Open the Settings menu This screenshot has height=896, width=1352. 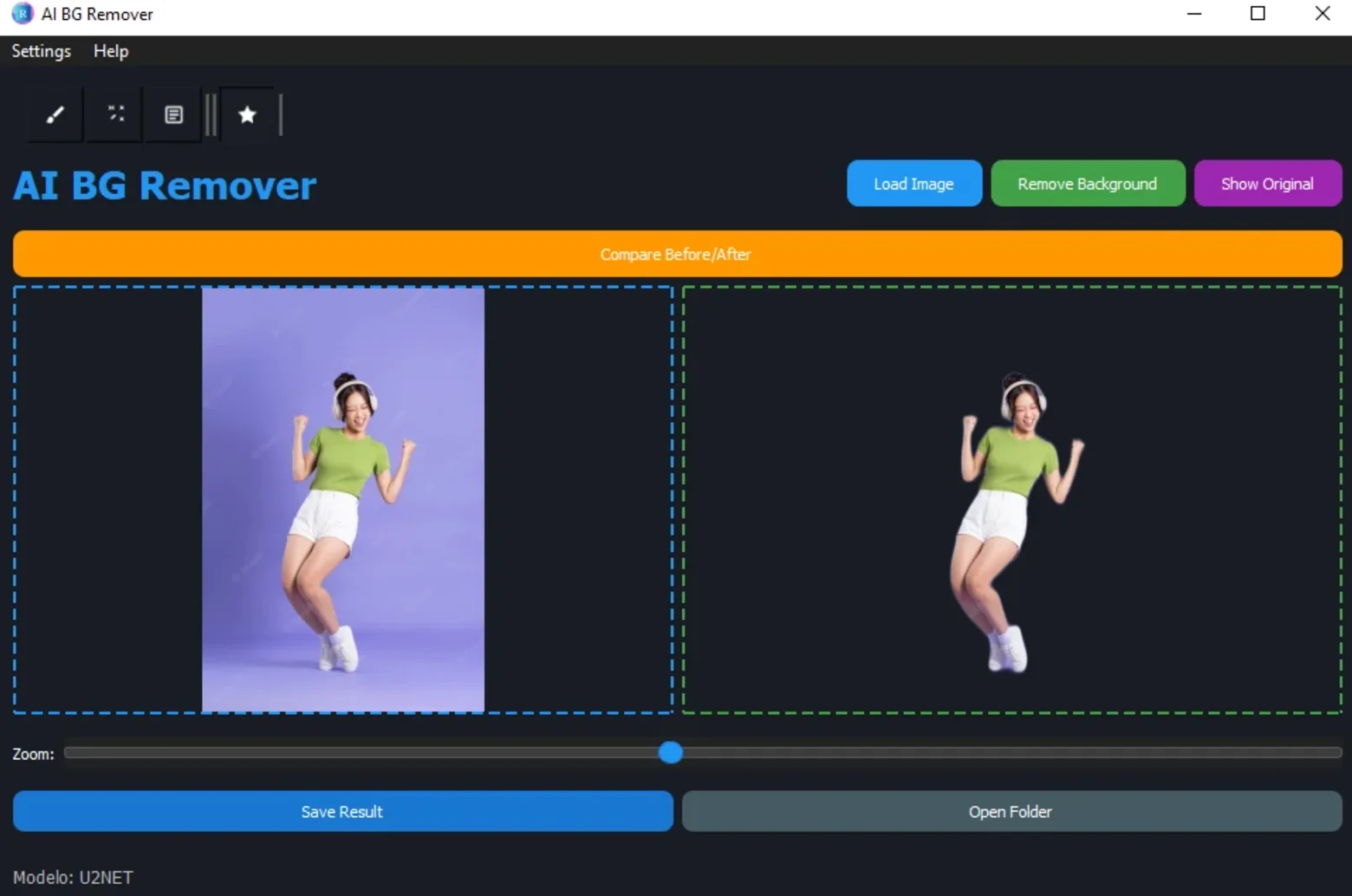pos(41,51)
